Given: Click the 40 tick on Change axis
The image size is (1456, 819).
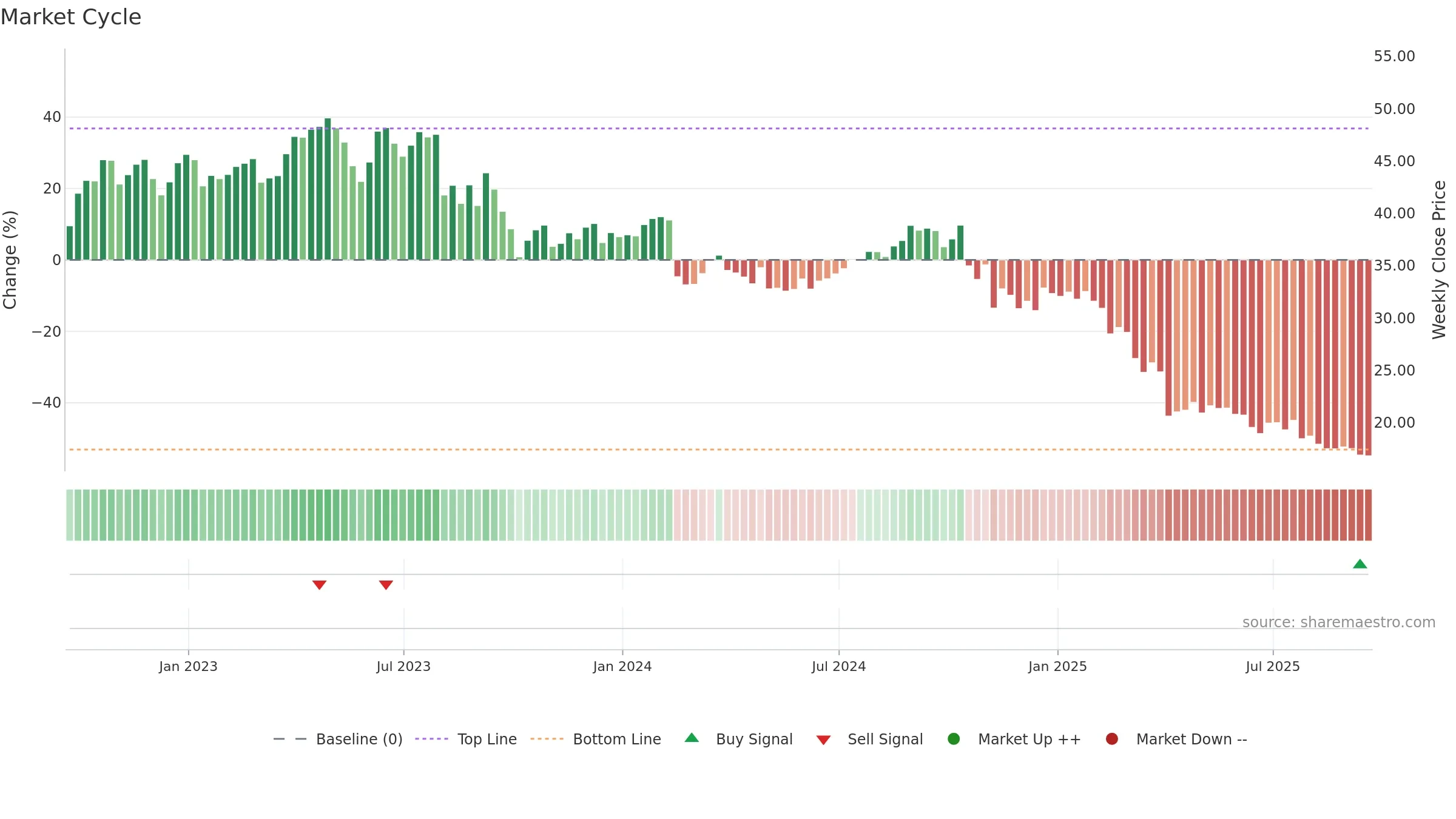Looking at the screenshot, I should point(52,117).
